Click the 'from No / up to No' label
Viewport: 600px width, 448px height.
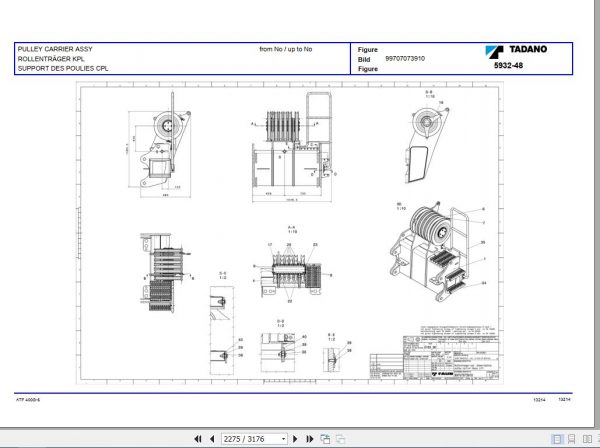pyautogui.click(x=285, y=49)
